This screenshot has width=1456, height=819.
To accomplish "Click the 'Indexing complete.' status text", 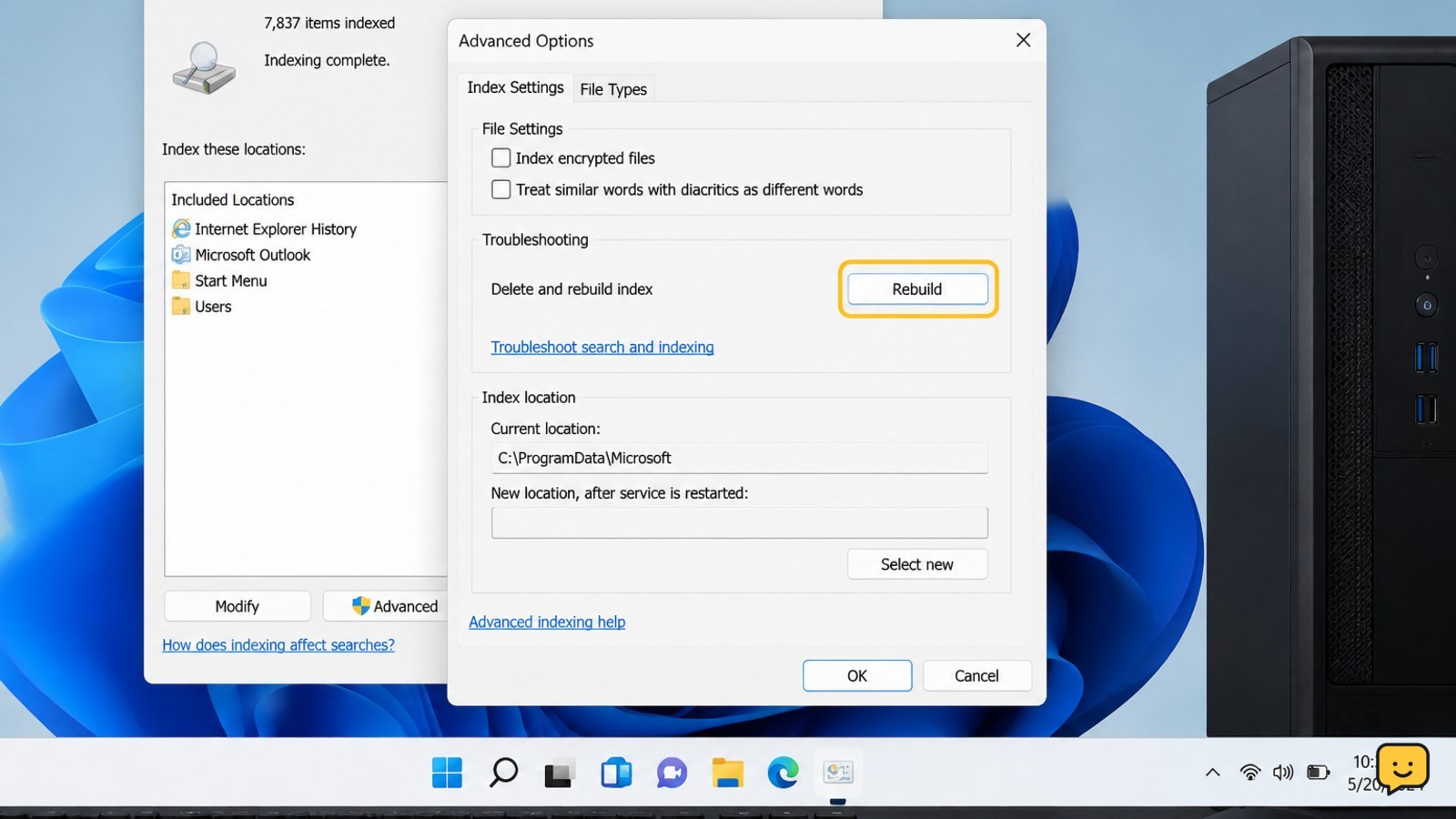I will click(x=327, y=60).
